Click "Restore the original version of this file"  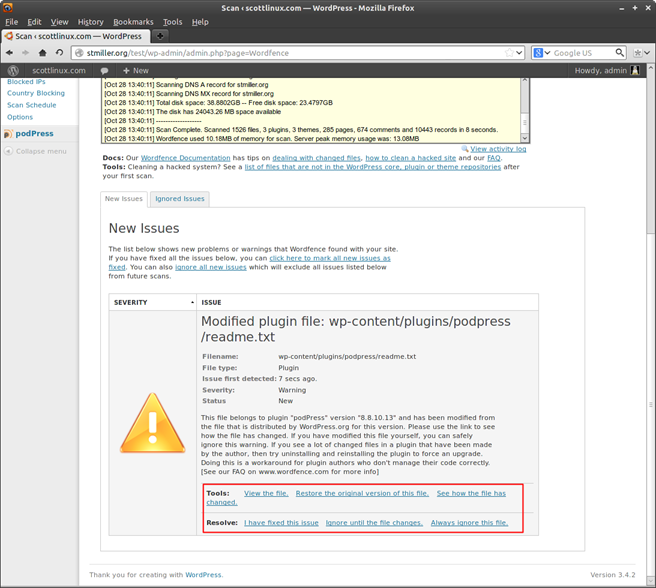point(362,493)
